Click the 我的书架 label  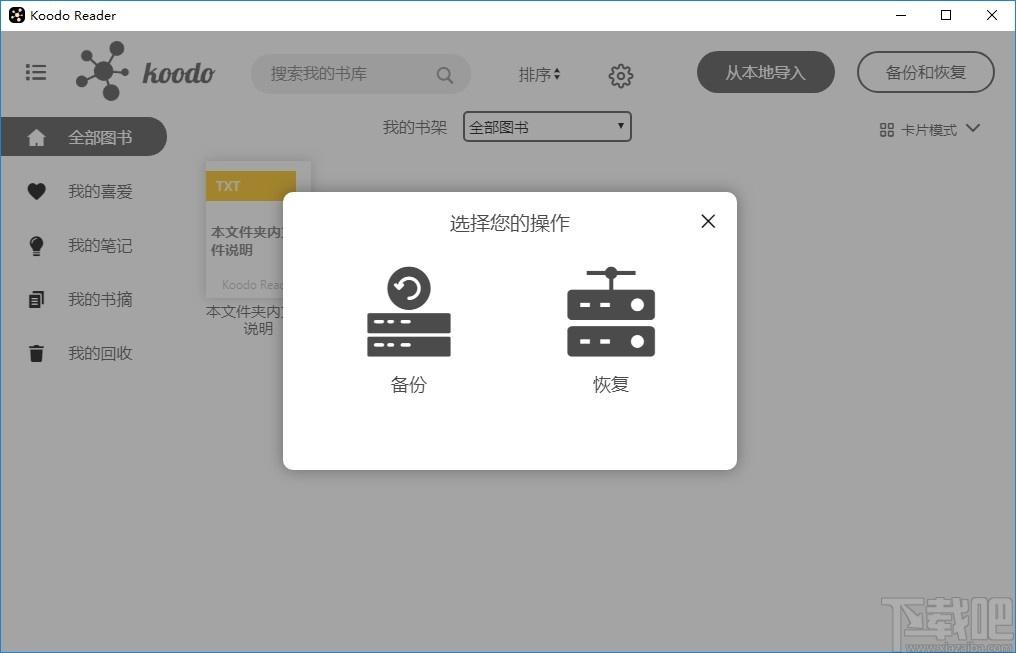click(415, 127)
